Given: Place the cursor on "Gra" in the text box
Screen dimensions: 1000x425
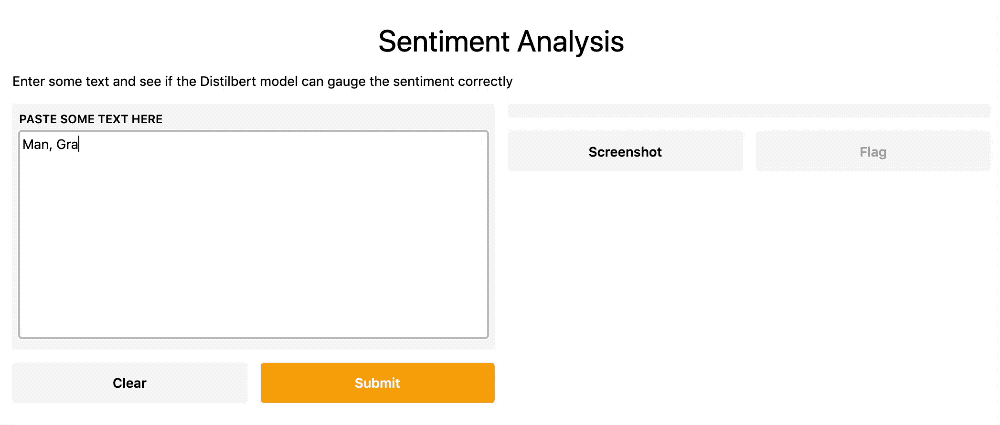Looking at the screenshot, I should point(67,145).
